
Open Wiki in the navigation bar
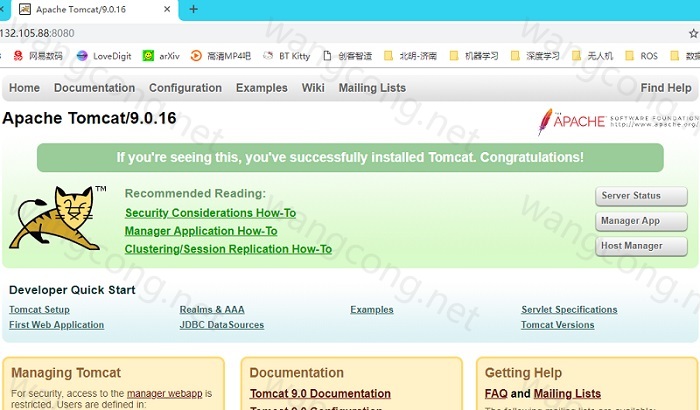coord(313,88)
